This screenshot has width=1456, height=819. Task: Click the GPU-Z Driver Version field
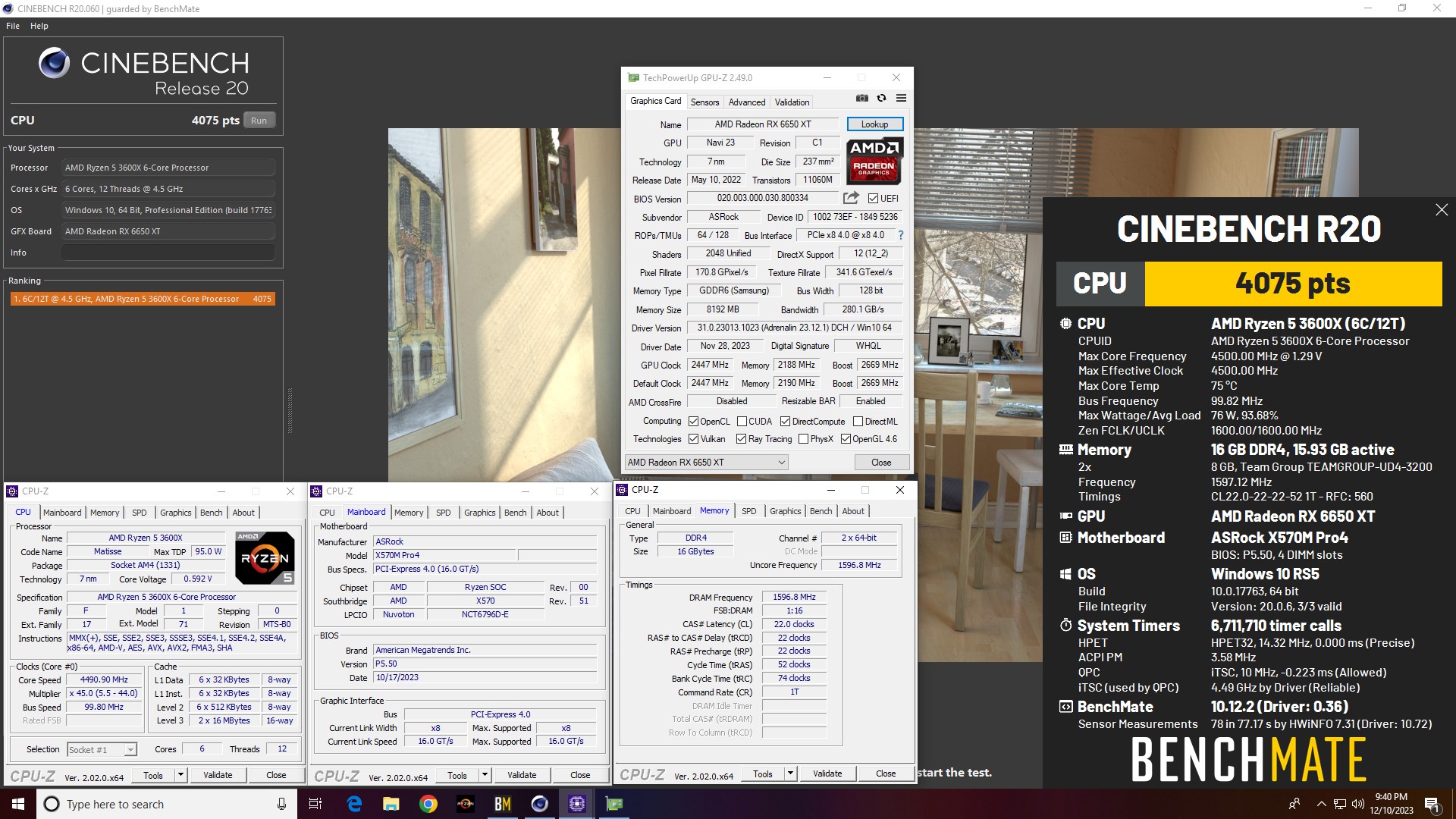coord(794,328)
